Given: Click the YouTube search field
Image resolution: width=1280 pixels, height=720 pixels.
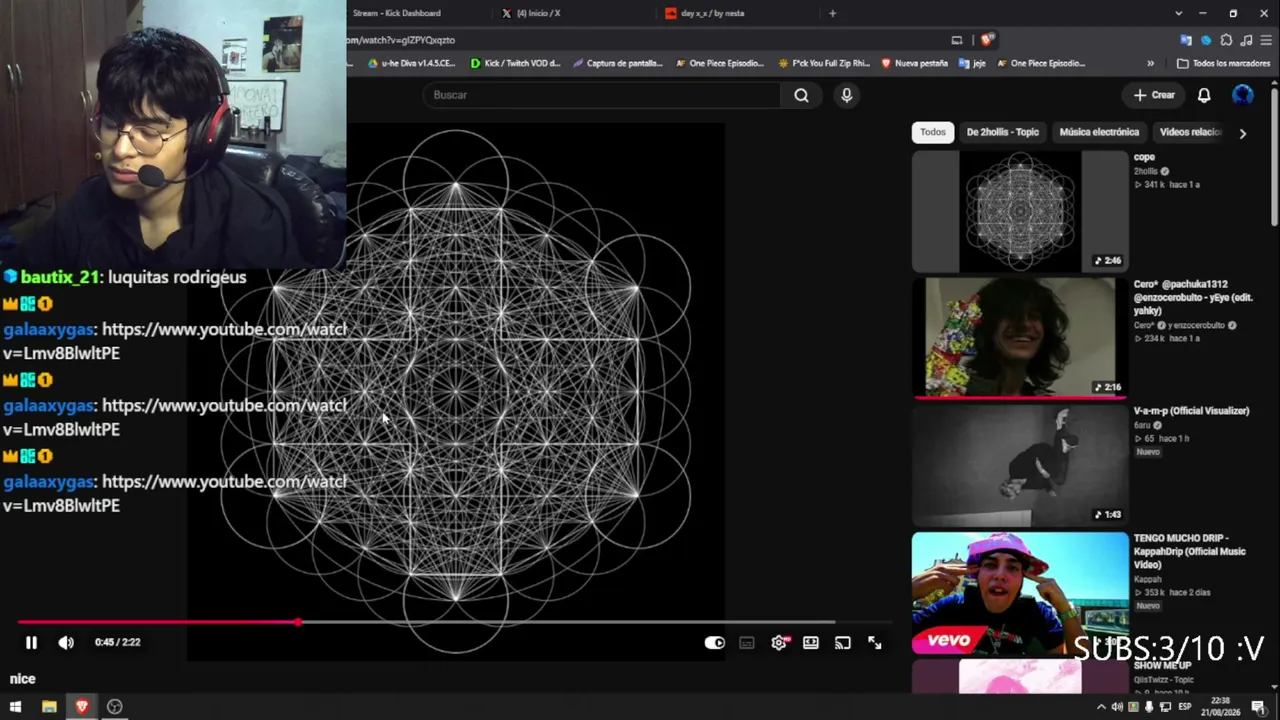Looking at the screenshot, I should point(602,95).
